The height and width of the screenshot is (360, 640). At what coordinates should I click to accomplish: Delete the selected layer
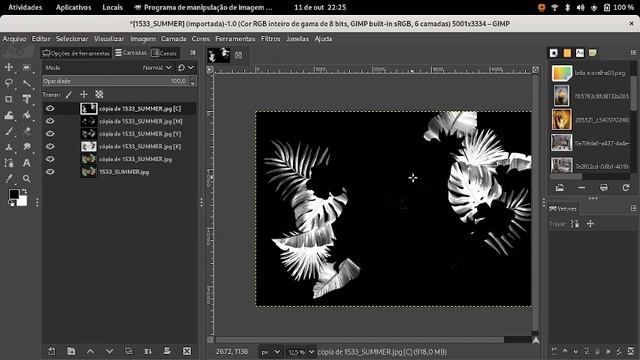coord(187,351)
